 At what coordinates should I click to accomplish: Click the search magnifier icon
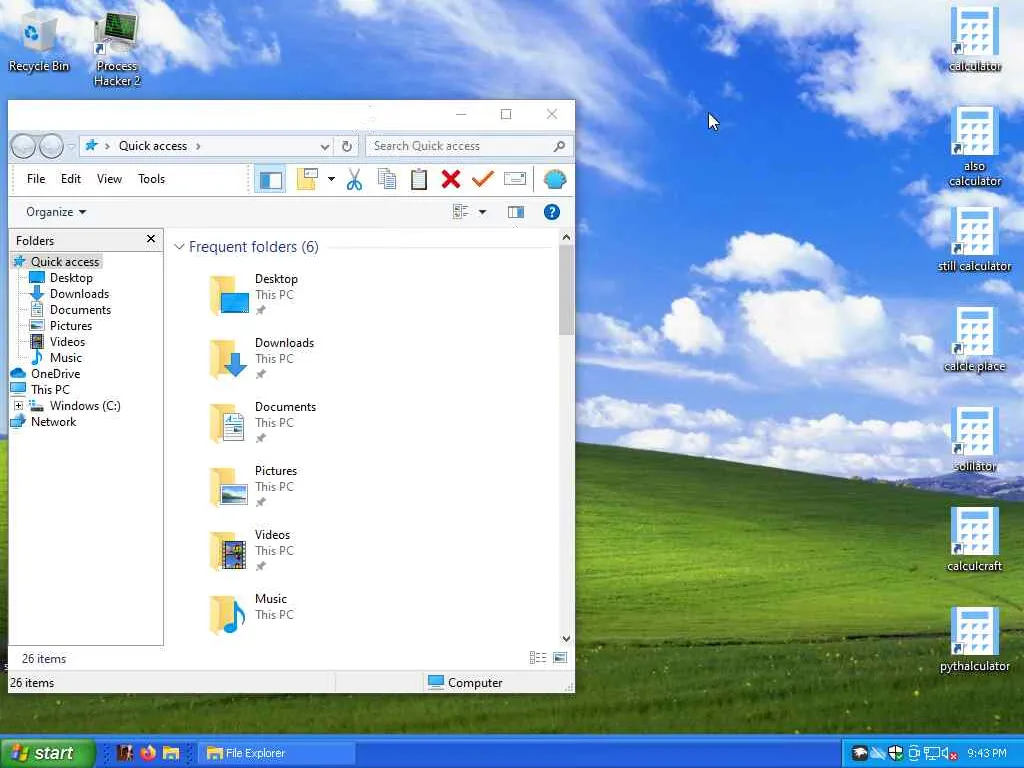pos(559,146)
